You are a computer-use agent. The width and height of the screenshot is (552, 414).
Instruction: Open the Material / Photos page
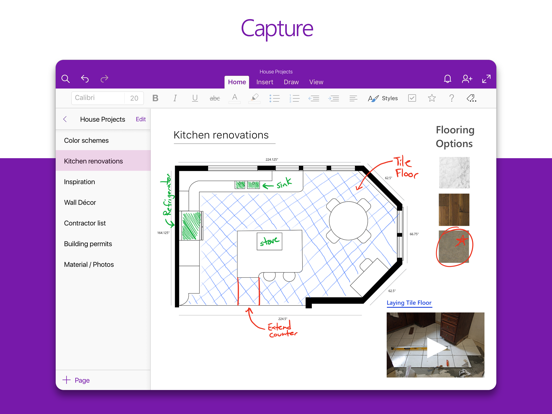point(103,264)
